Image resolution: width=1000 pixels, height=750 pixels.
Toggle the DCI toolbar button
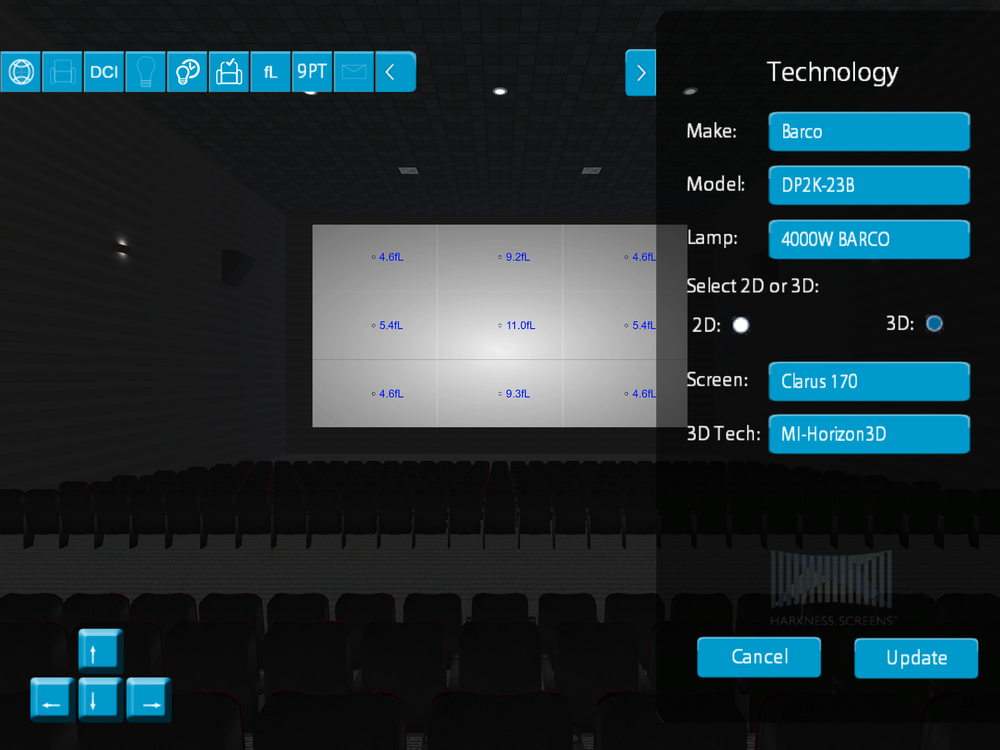pos(103,71)
